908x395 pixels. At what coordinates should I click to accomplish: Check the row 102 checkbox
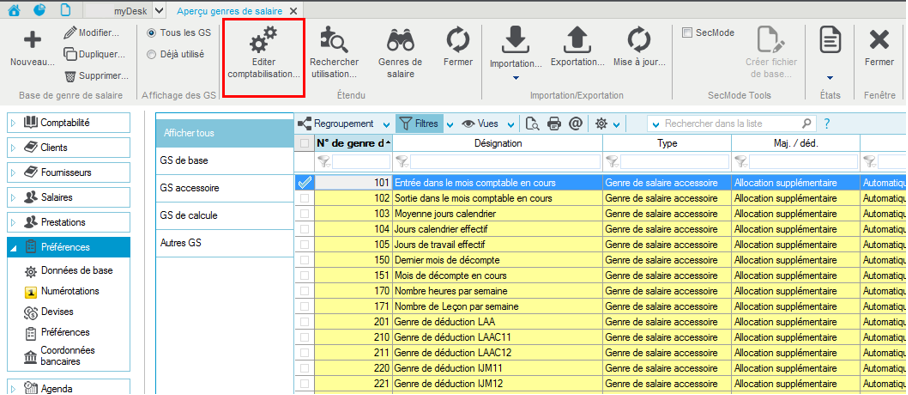click(304, 198)
